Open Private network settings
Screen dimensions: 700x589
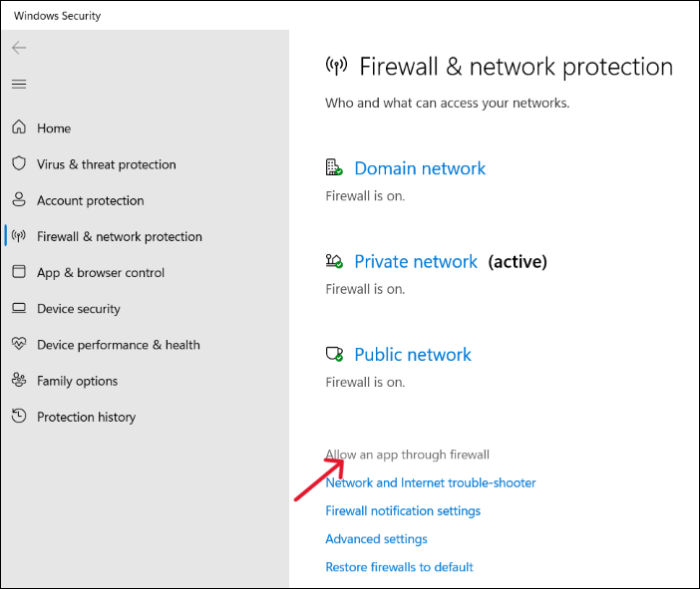(416, 262)
